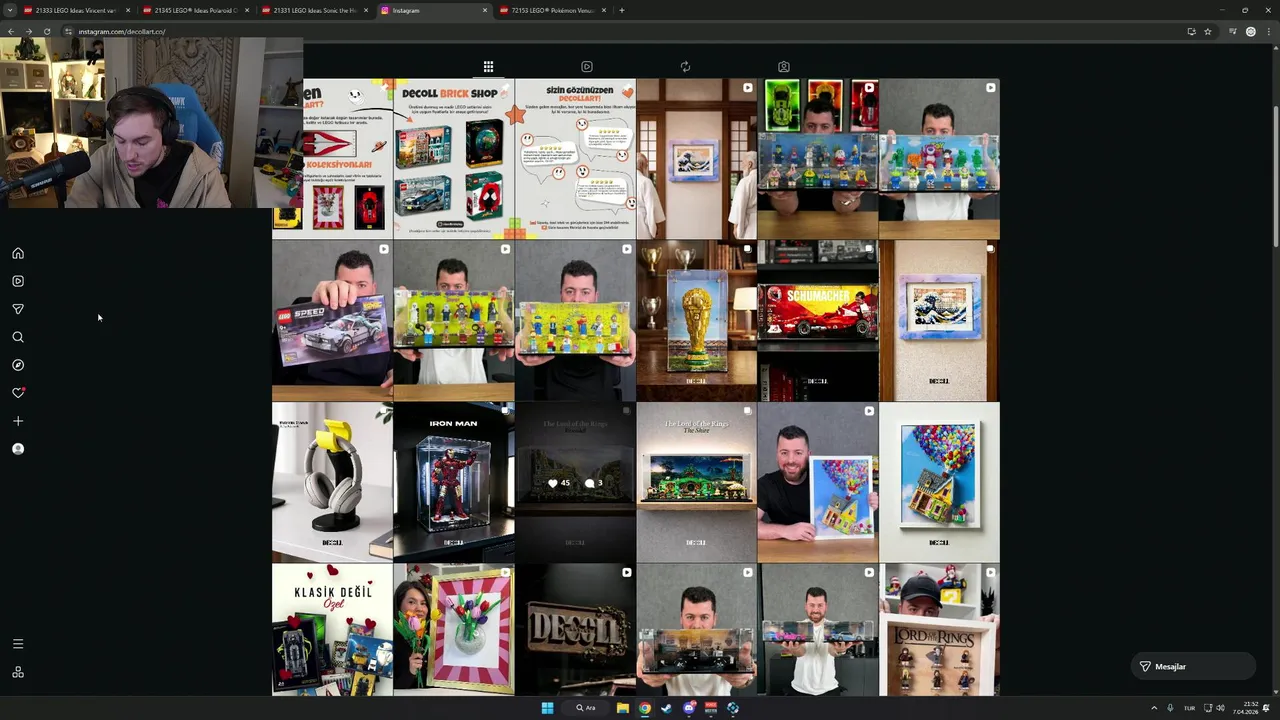Screen dimensions: 1280x720
Task: Open Steam from the taskbar
Action: 667,708
